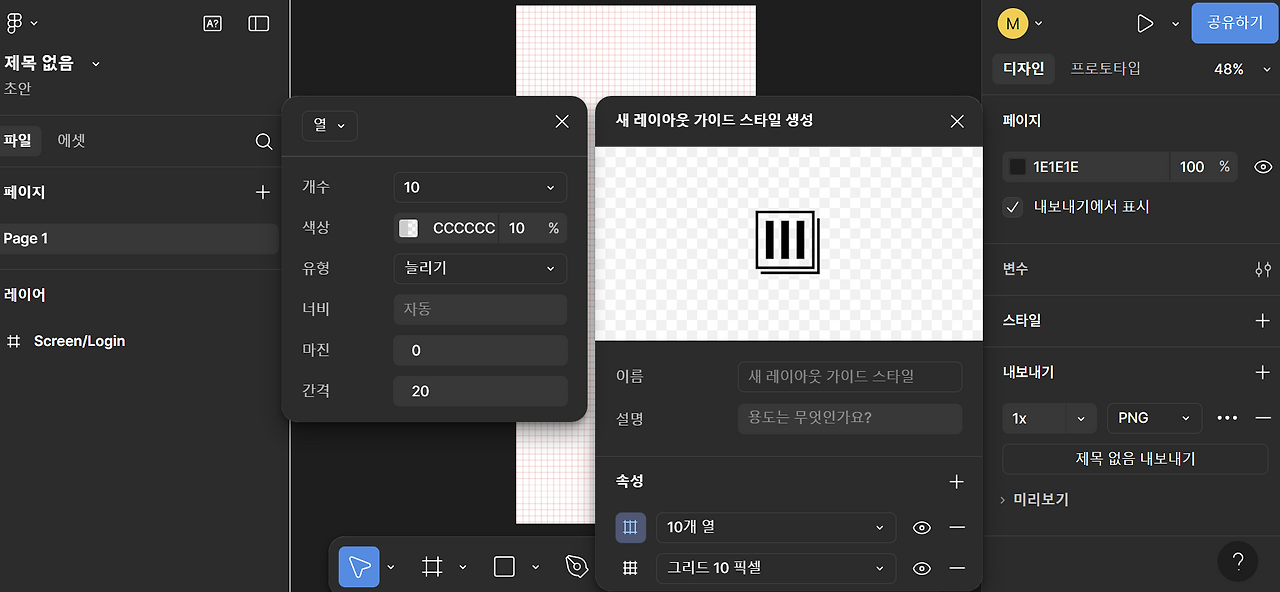Click the column grid icon beside 10개 열
The height and width of the screenshot is (592, 1280).
tap(630, 527)
